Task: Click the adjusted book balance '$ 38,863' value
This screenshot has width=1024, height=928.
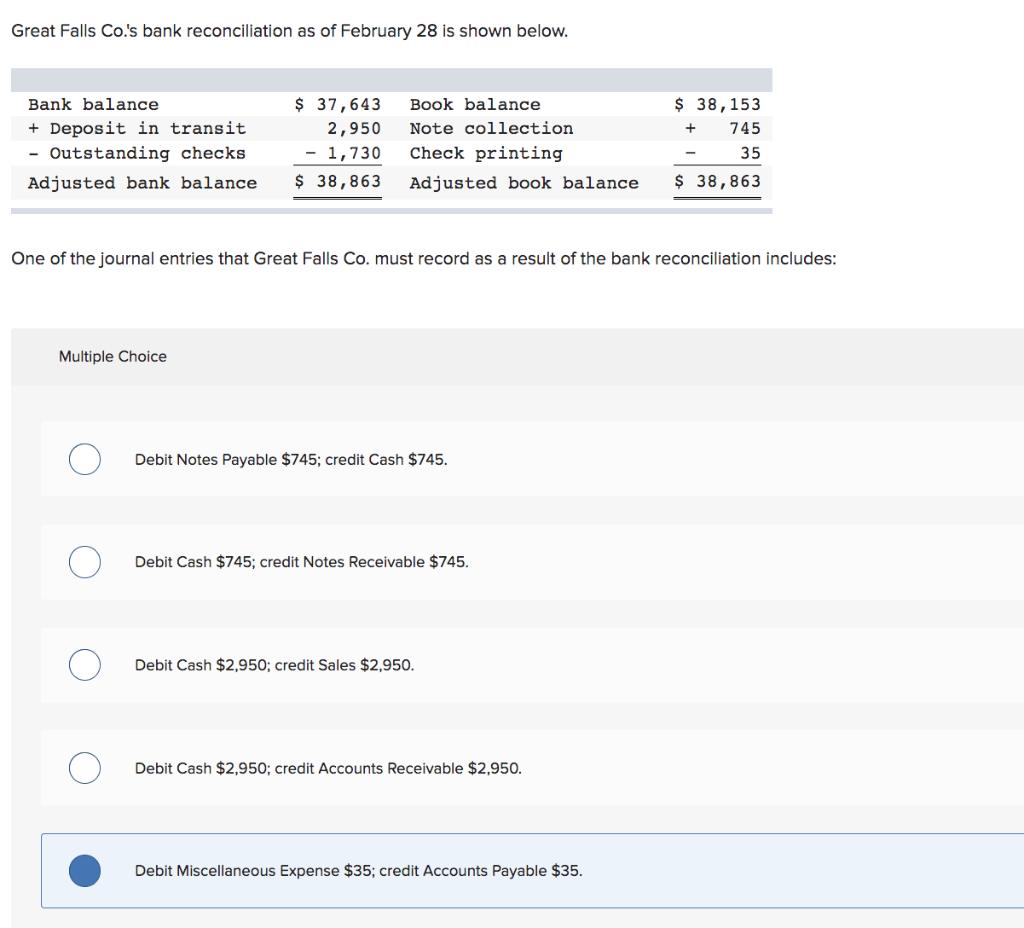Action: [x=718, y=182]
